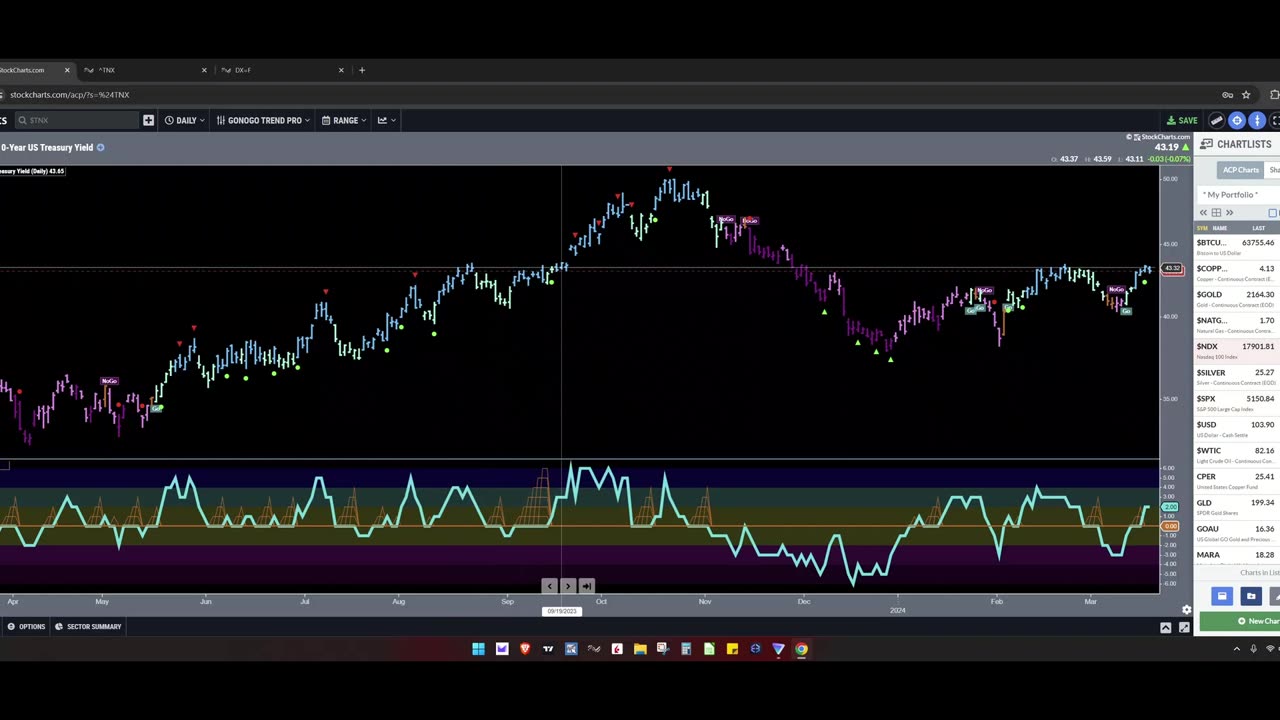Click the New Chart green button
Viewport: 1280px width, 720px height.
pos(1240,621)
